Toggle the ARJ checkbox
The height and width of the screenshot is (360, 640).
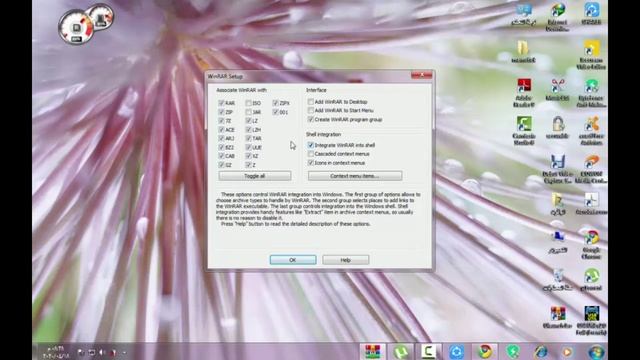coord(221,138)
